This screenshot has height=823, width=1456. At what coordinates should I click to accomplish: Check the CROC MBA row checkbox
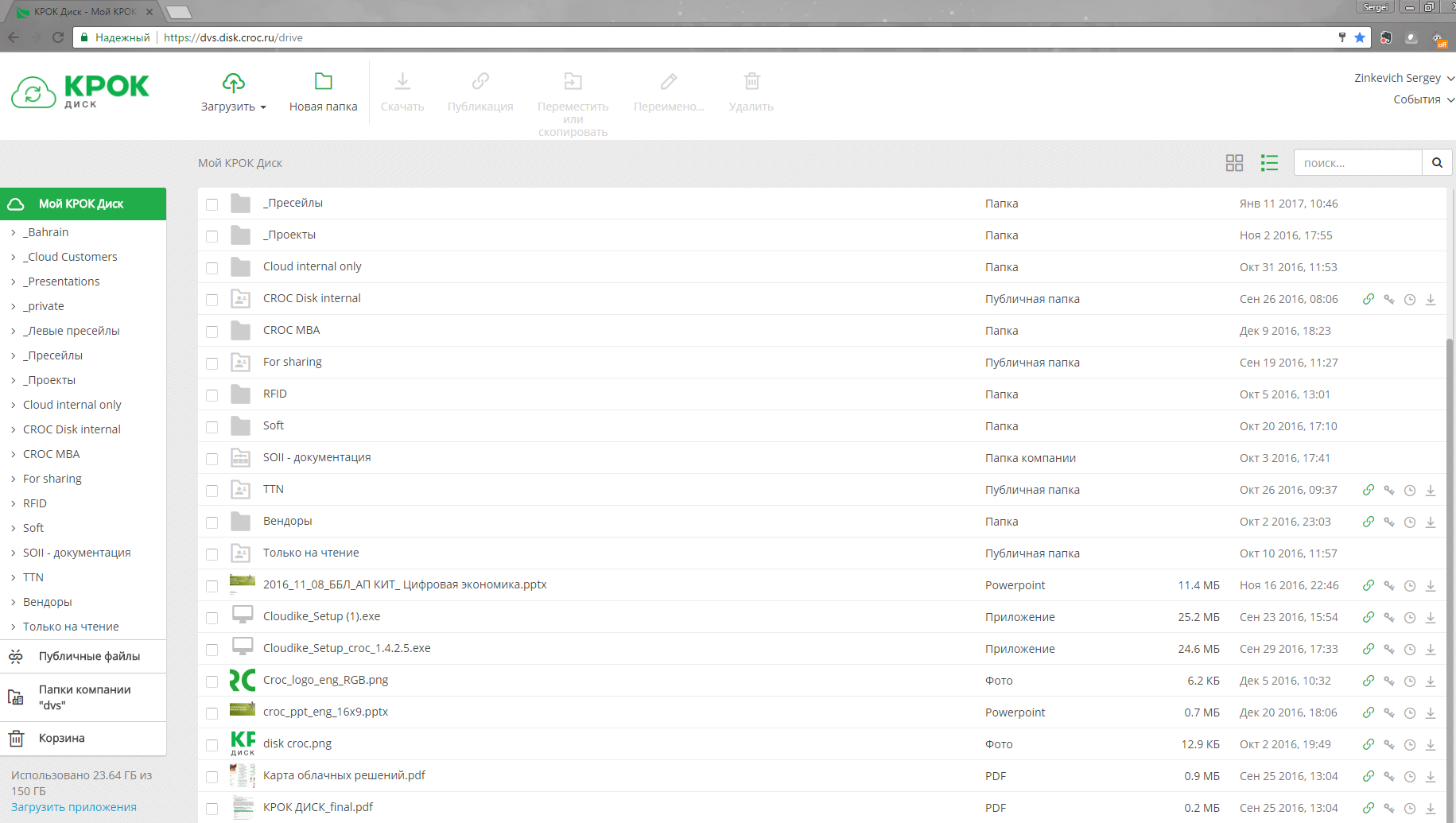212,332
